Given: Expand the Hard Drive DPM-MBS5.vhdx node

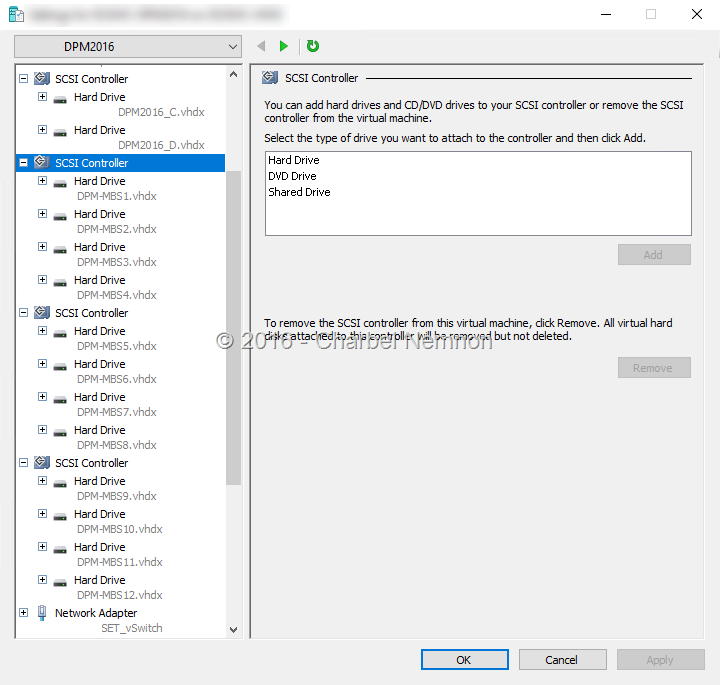Looking at the screenshot, I should click(x=42, y=331).
